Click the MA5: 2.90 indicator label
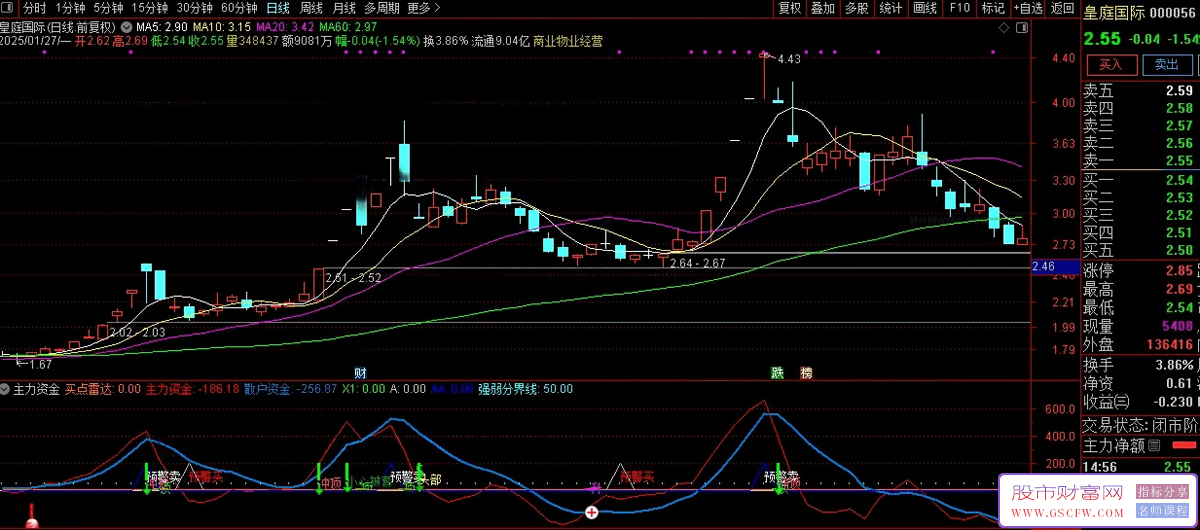 (x=160, y=26)
